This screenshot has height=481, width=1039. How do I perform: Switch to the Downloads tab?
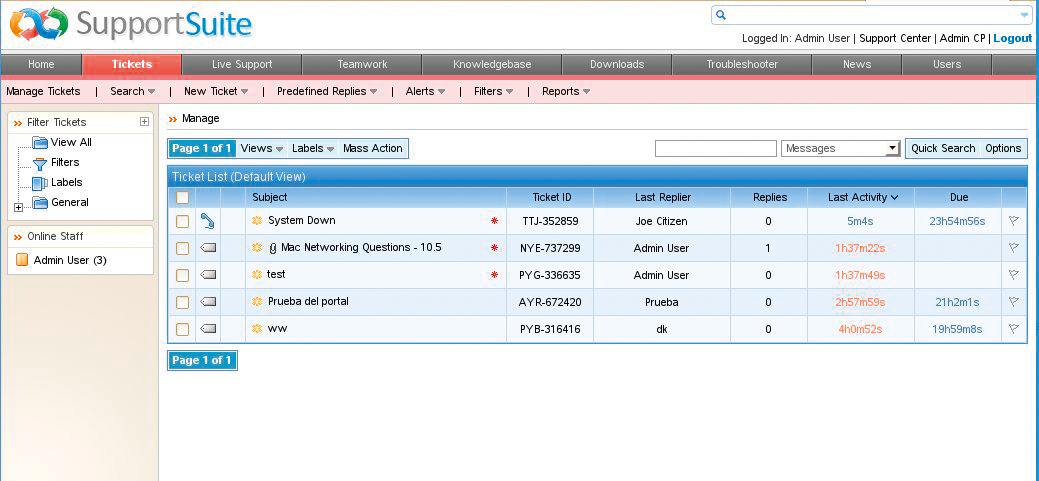(x=617, y=64)
